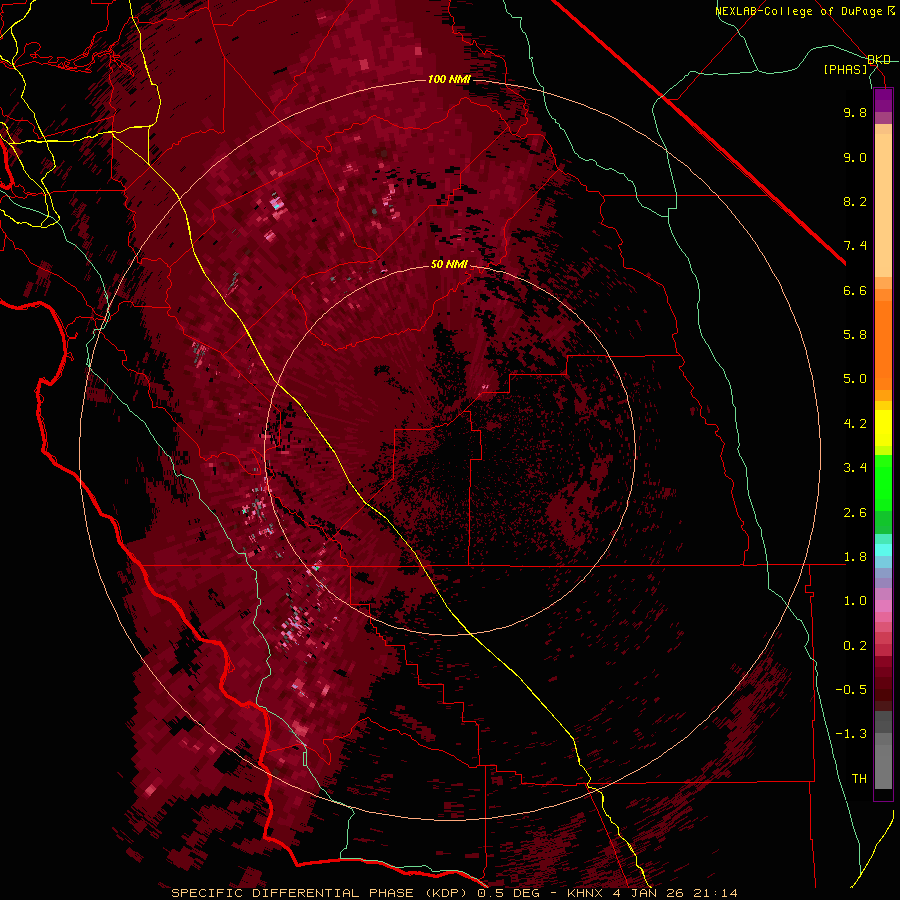Click the 3.4 value on the color scale

855,468
